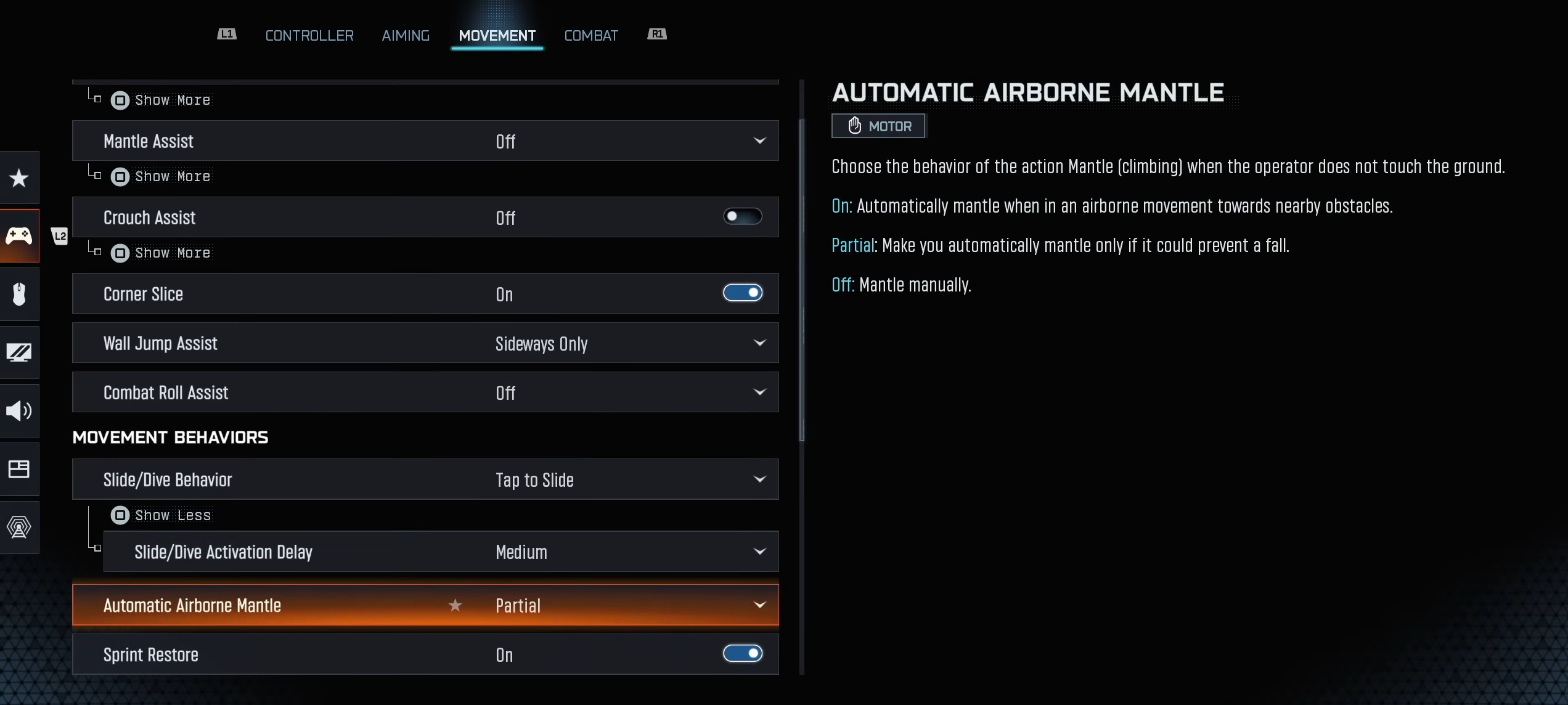
Task: Turn off the Sprint Restore toggle
Action: pos(743,654)
